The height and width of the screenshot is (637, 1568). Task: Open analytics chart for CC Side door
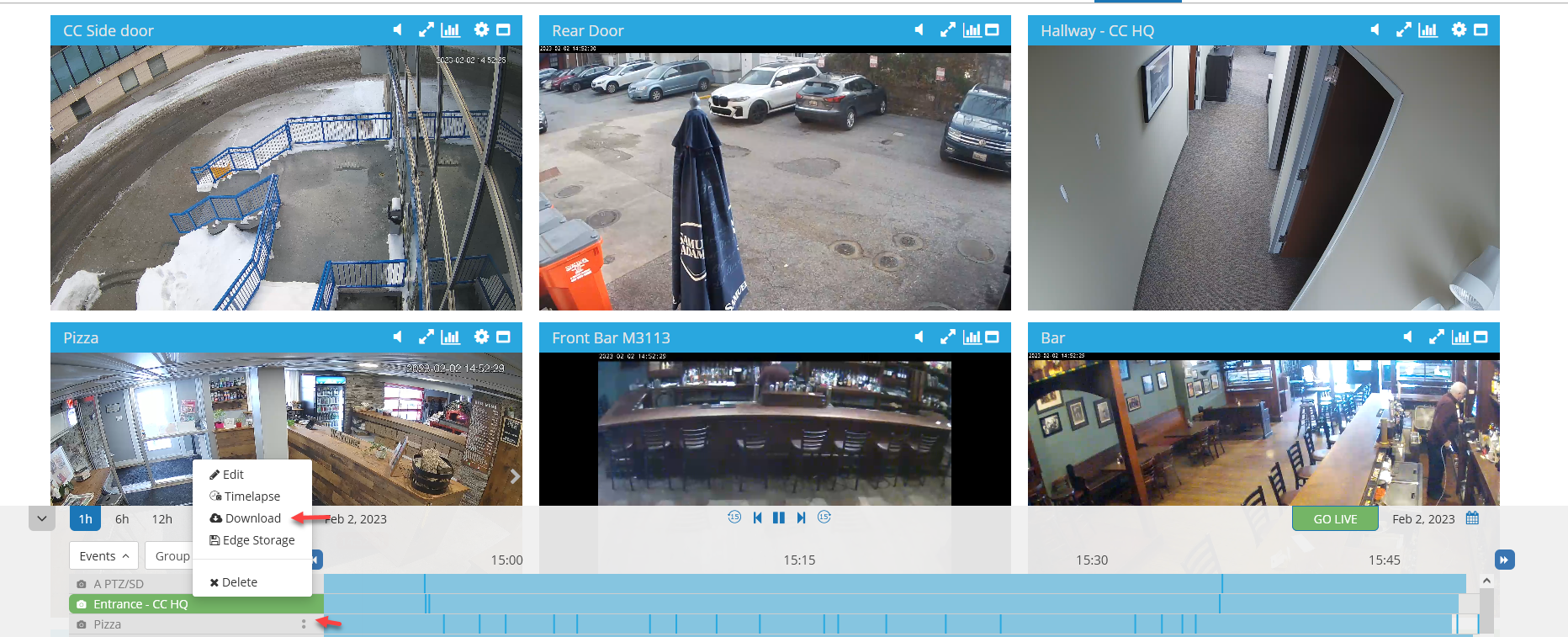[x=451, y=30]
